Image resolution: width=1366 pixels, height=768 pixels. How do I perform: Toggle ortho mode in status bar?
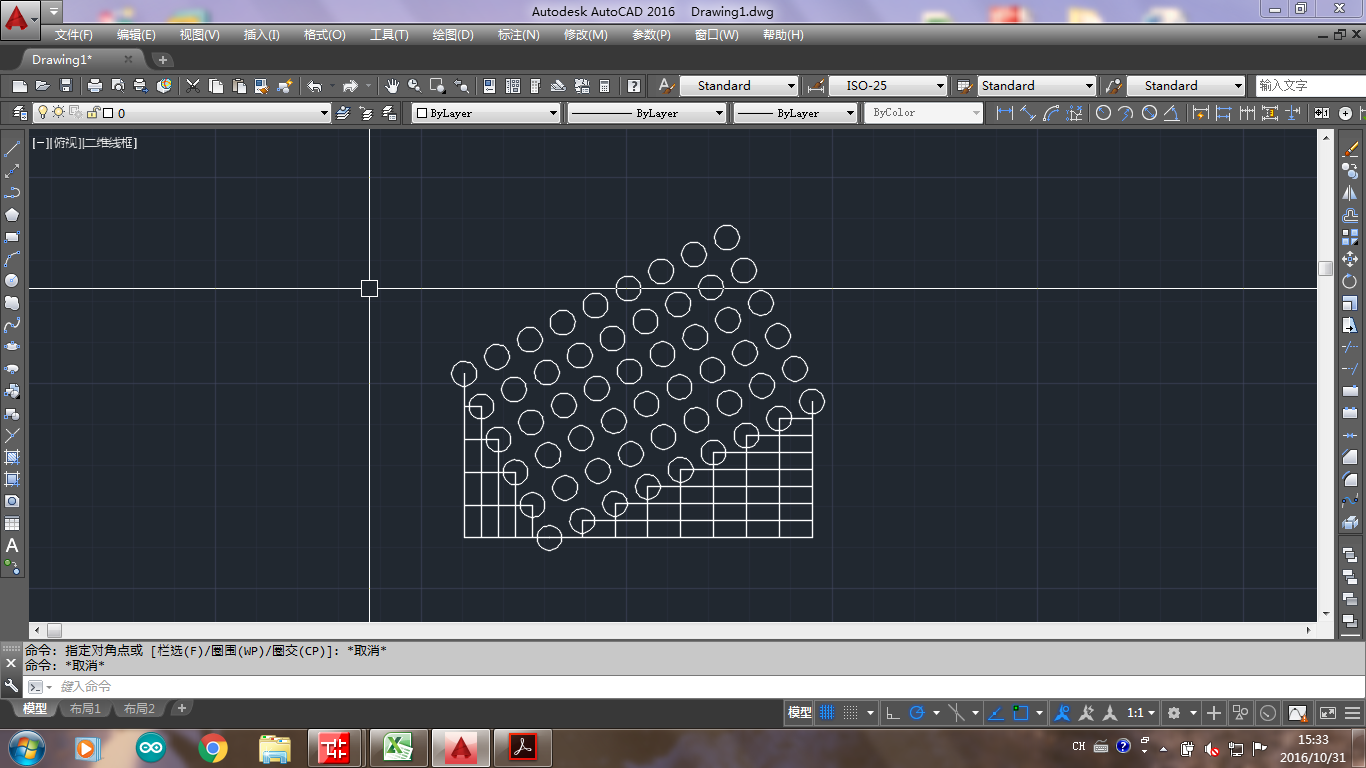point(893,713)
